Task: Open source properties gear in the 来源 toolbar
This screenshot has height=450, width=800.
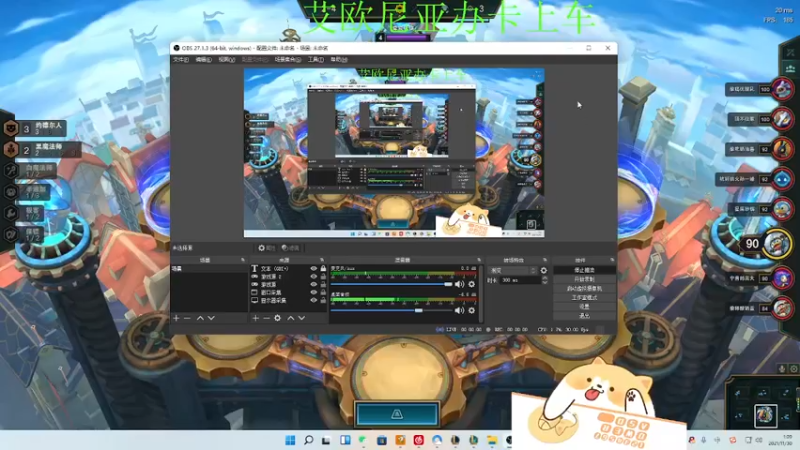Action: click(x=278, y=318)
